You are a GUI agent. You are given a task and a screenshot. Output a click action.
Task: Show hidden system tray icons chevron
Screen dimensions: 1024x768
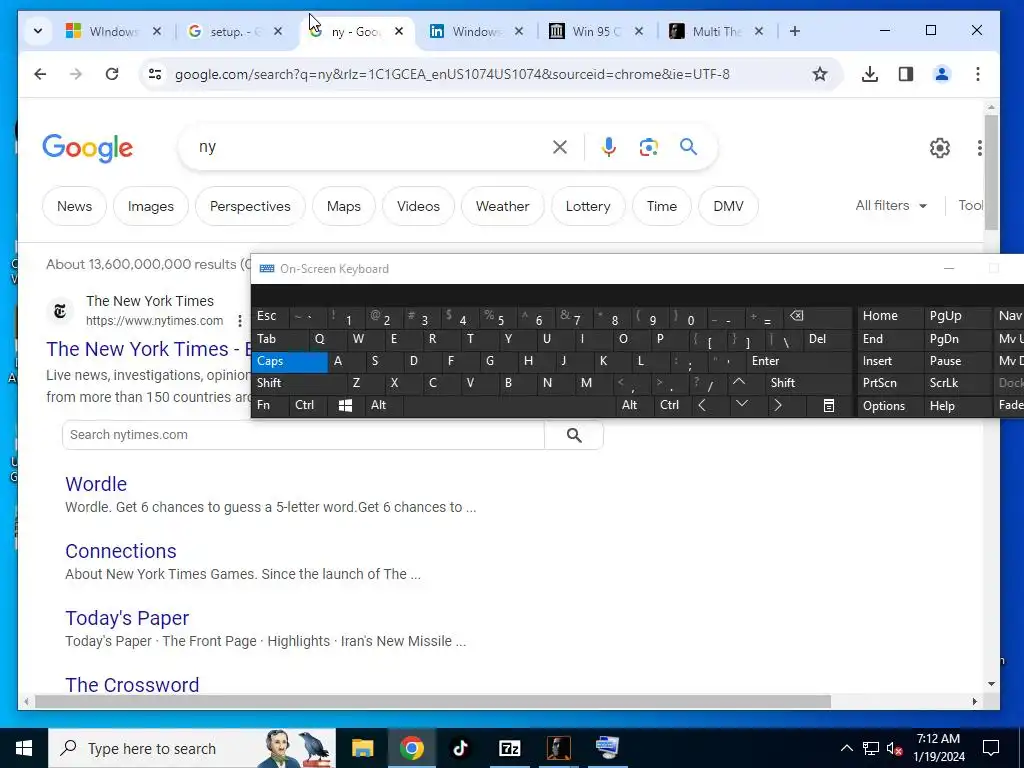pos(846,748)
